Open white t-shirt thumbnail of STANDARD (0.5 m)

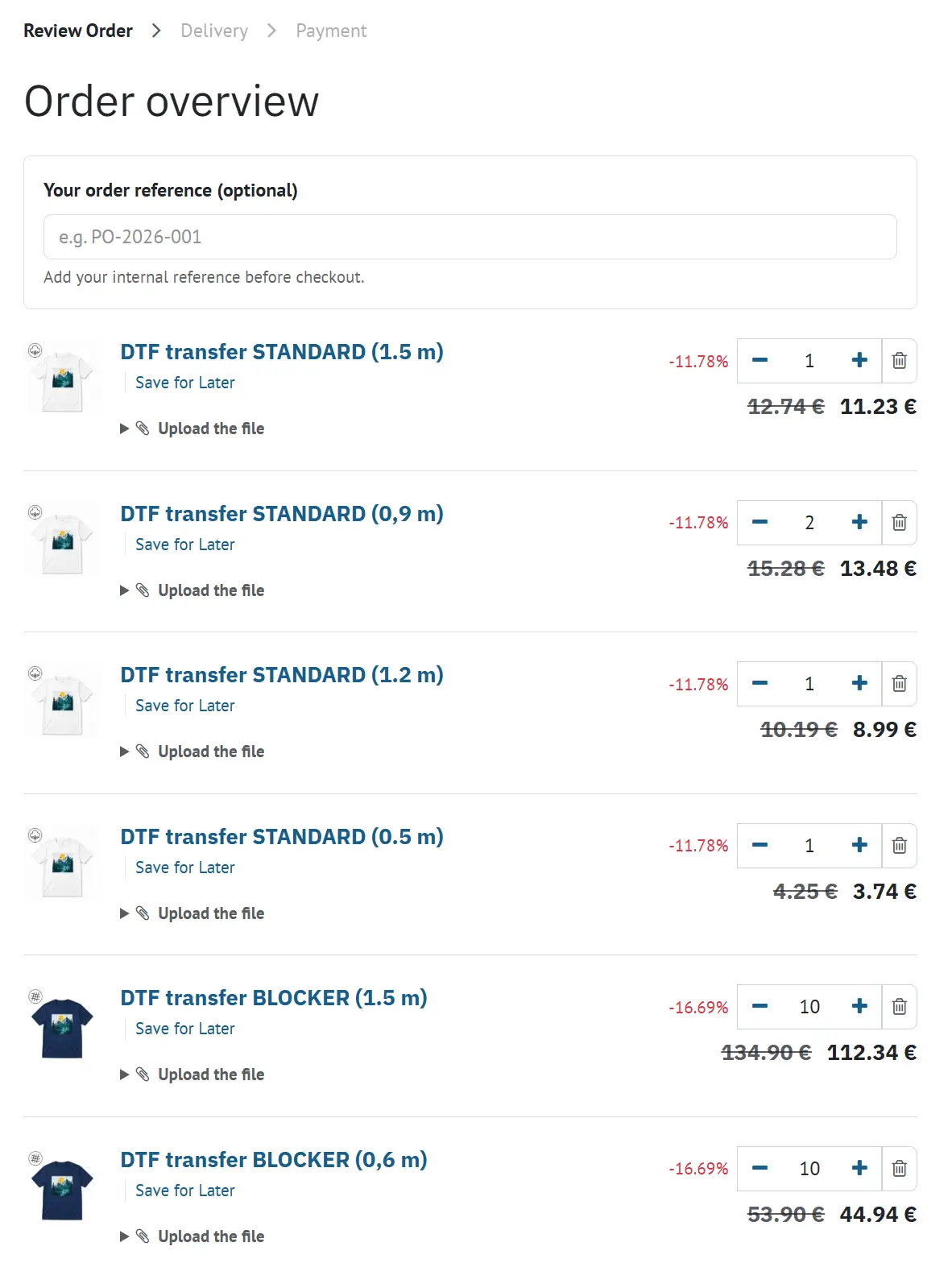tap(63, 863)
